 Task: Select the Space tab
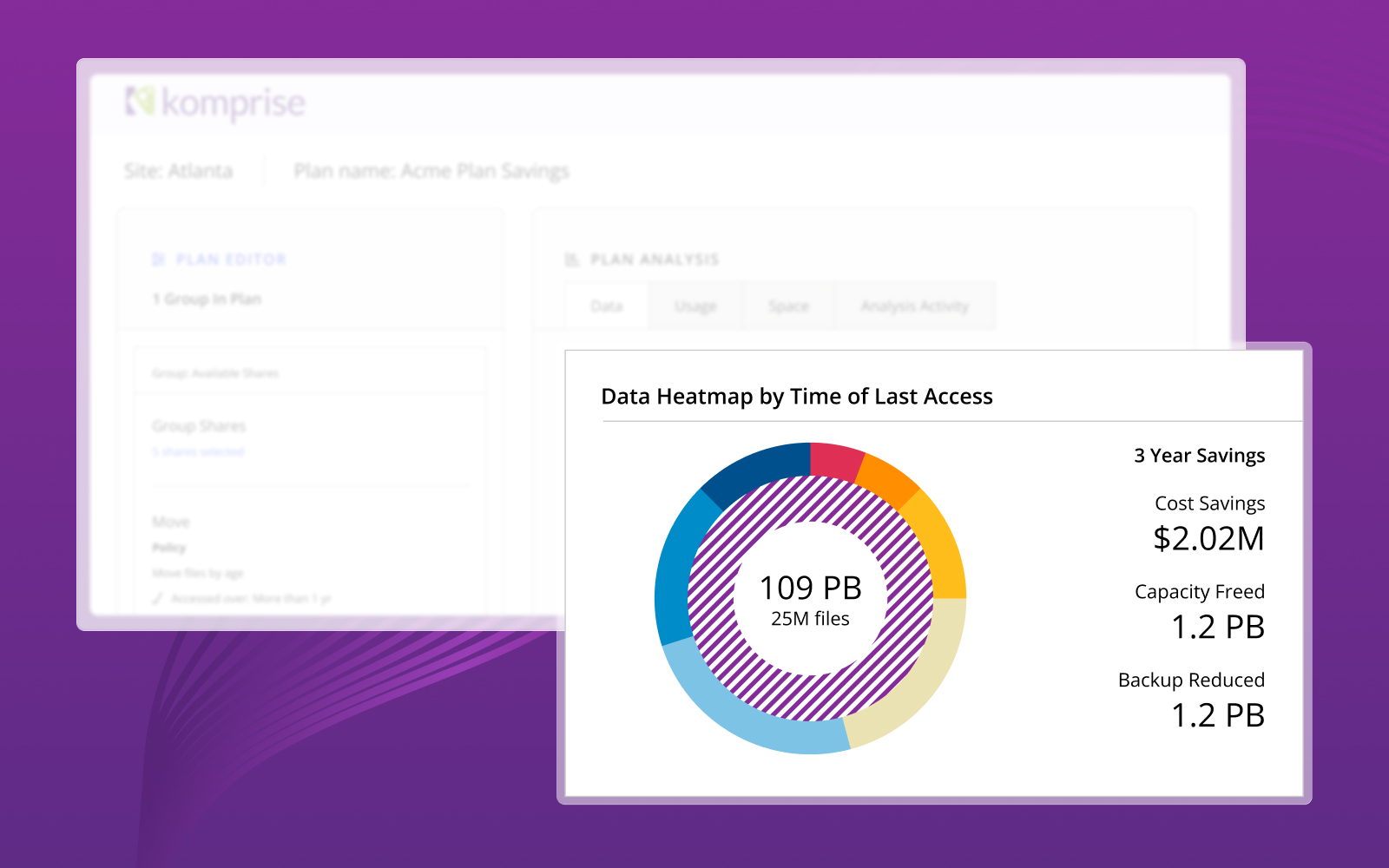[788, 306]
